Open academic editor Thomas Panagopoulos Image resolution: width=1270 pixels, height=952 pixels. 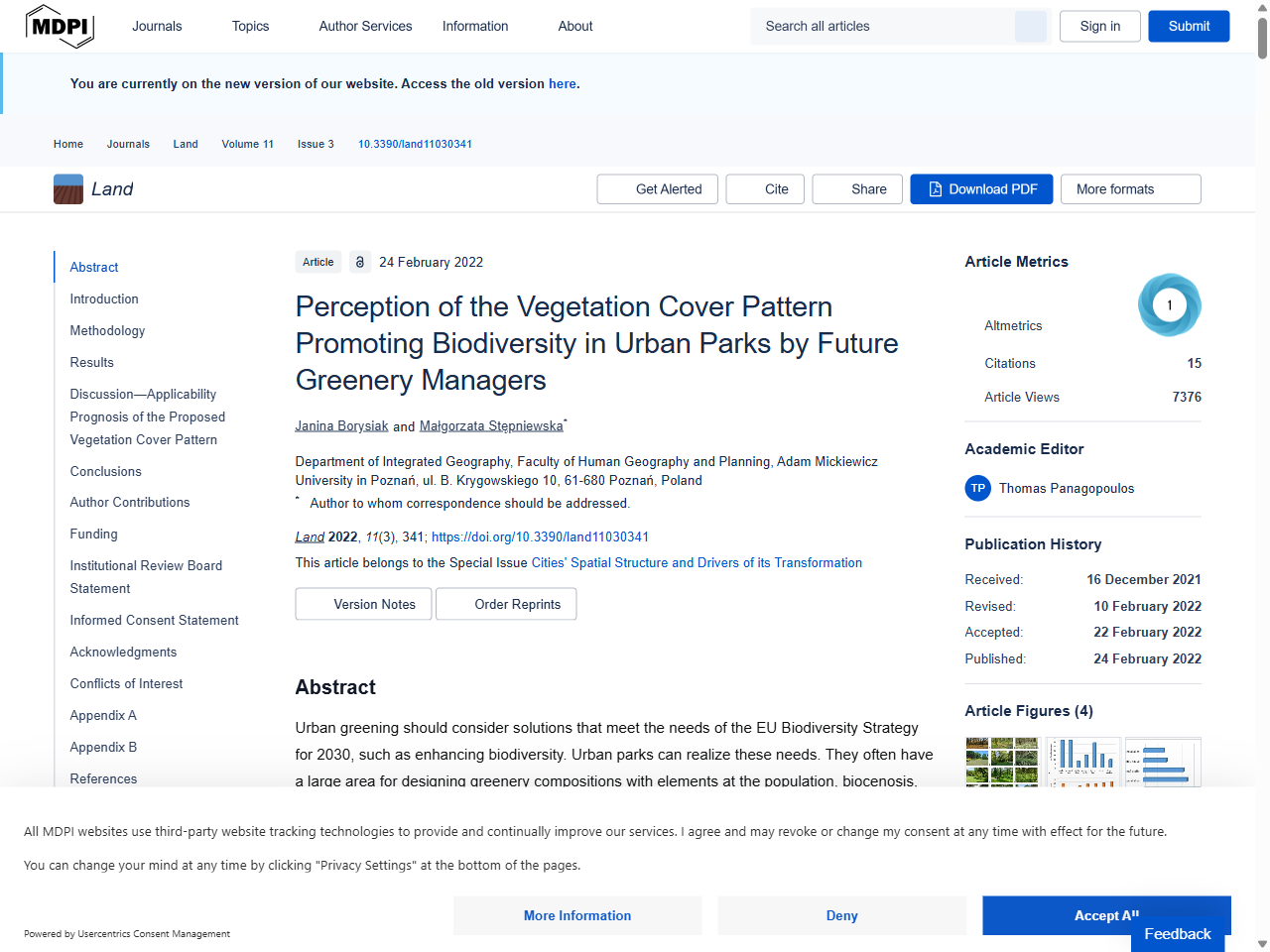pos(1067,488)
